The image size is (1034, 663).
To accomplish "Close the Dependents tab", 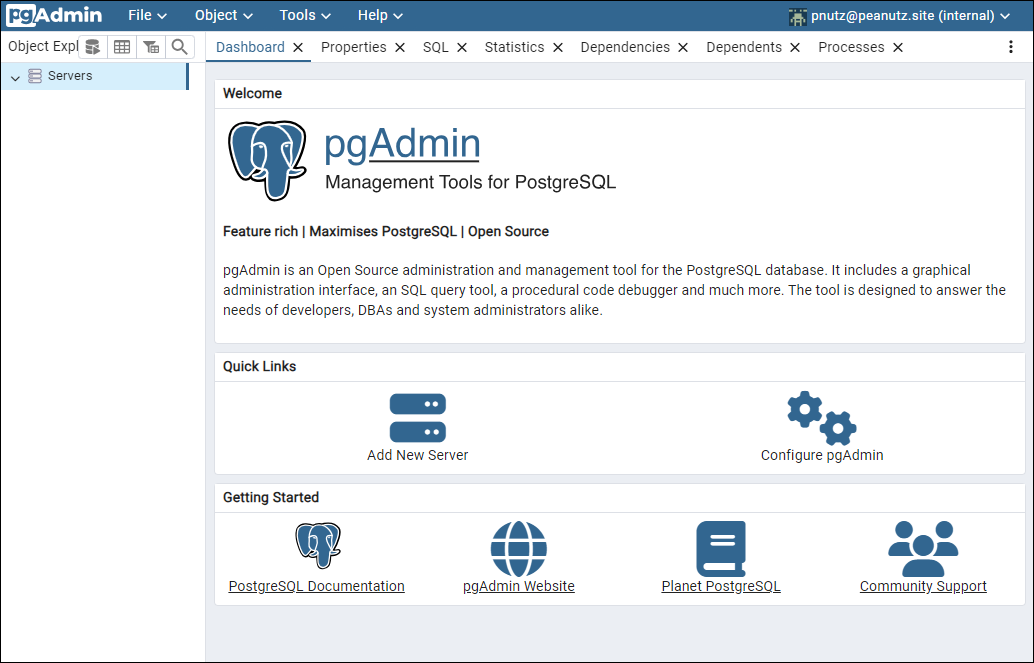I will 795,47.
